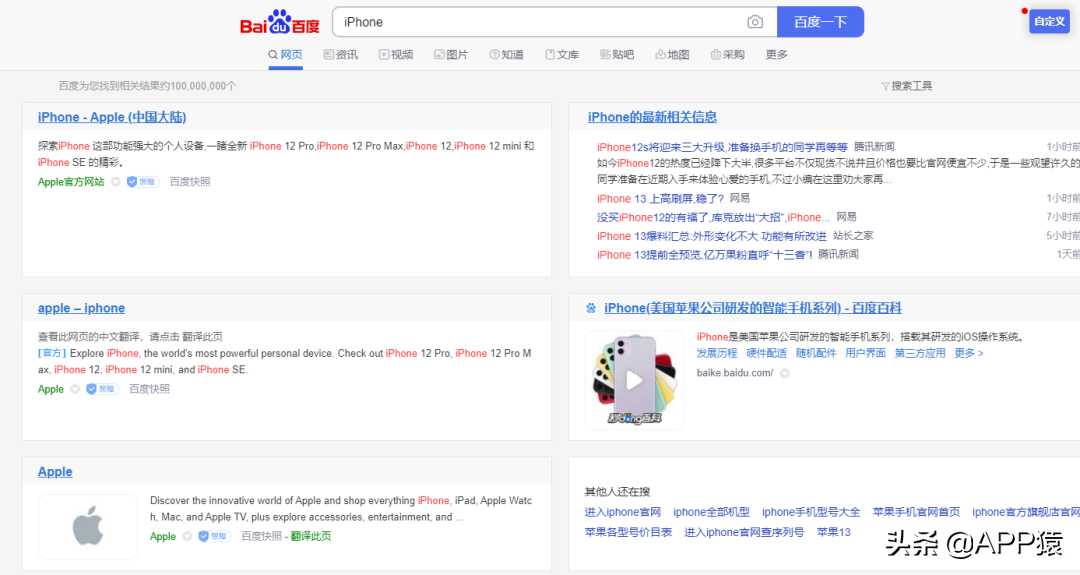Open 用户界面 baike section
This screenshot has width=1080, height=575.
[x=865, y=353]
